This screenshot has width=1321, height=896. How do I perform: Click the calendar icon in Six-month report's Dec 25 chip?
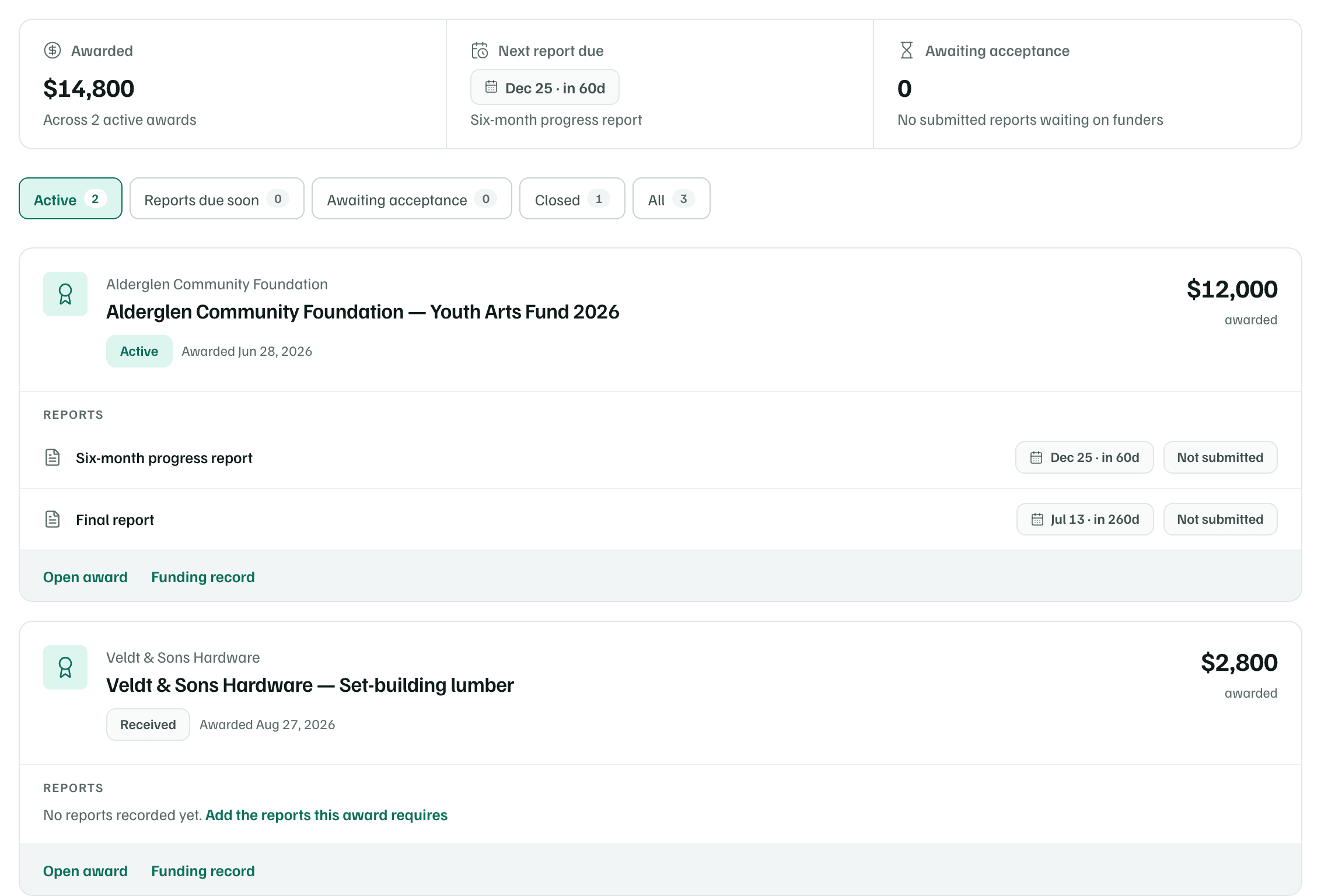1036,457
